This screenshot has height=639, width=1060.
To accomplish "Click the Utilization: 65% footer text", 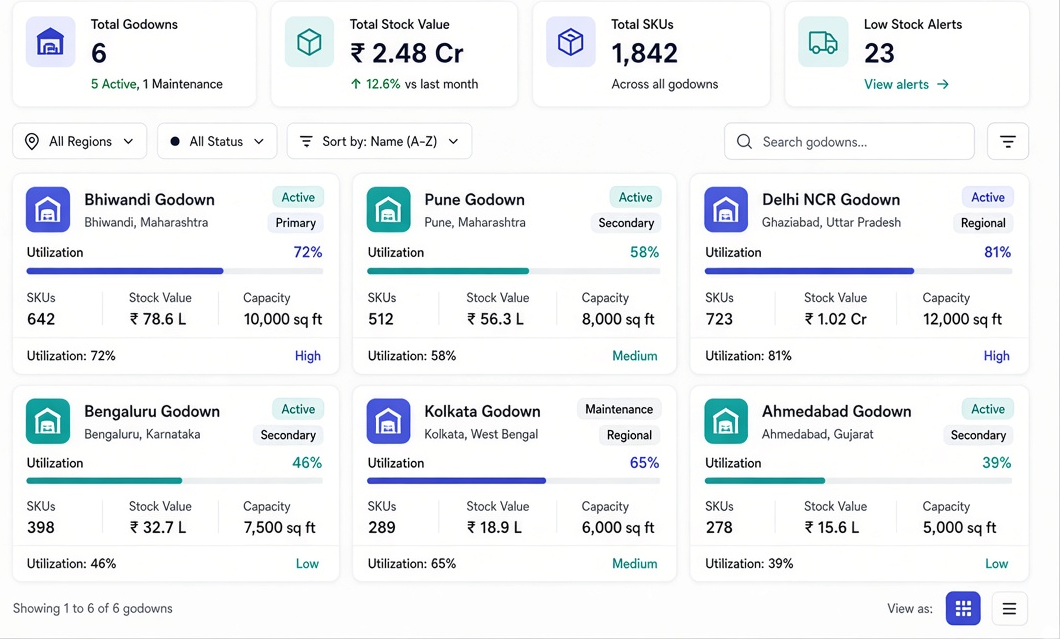I will click(412, 563).
